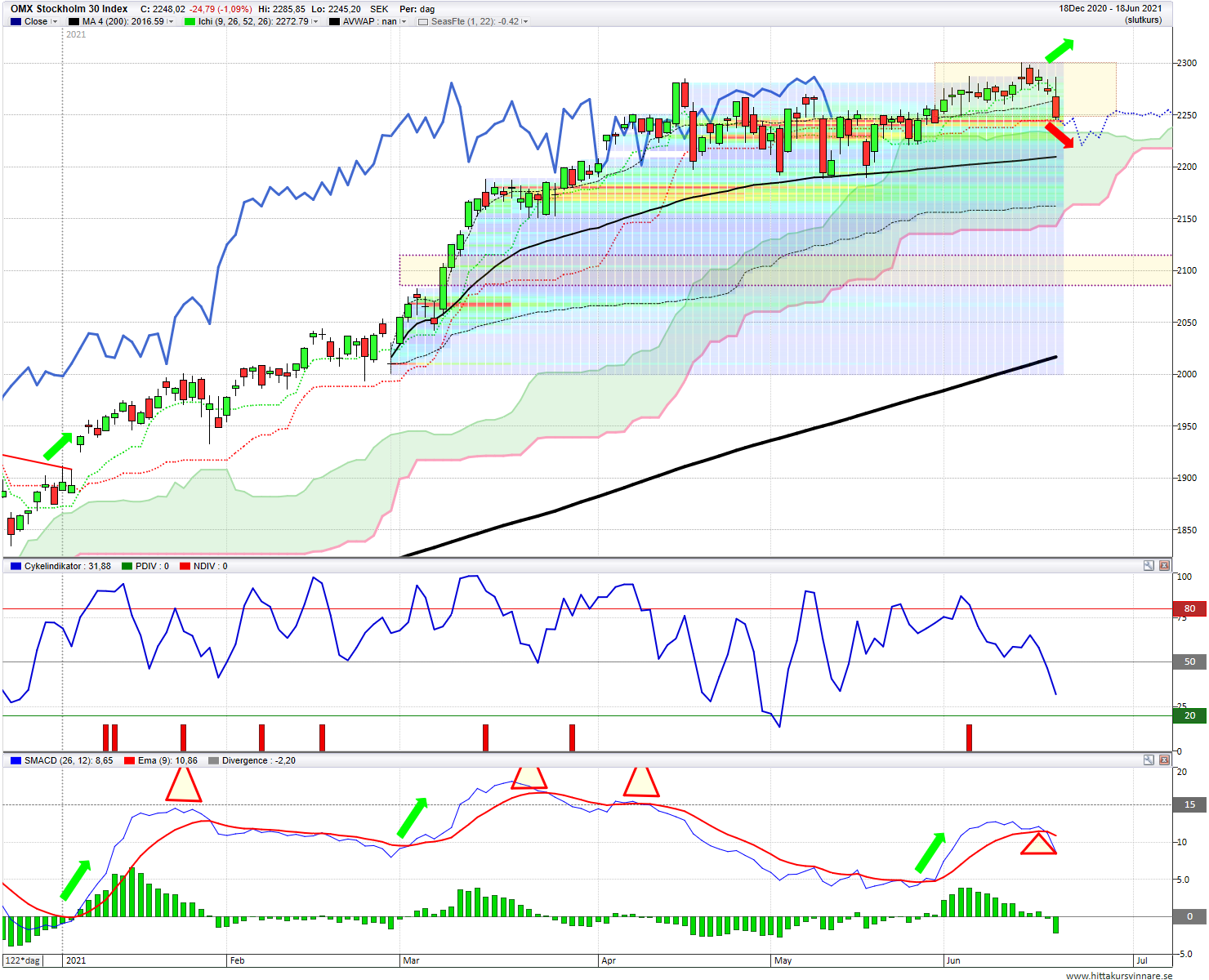Click the gray 50 level marker
The height and width of the screenshot is (980, 1209).
tap(1189, 661)
